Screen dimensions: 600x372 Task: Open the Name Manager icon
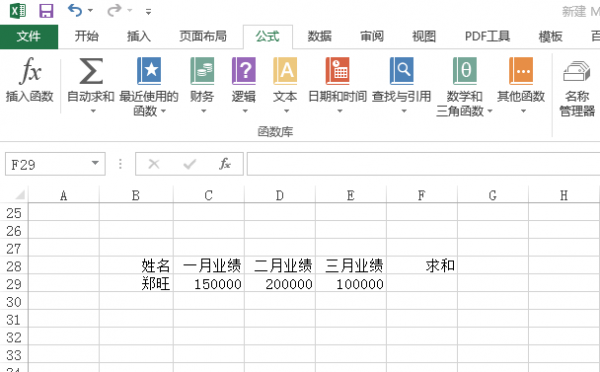577,72
